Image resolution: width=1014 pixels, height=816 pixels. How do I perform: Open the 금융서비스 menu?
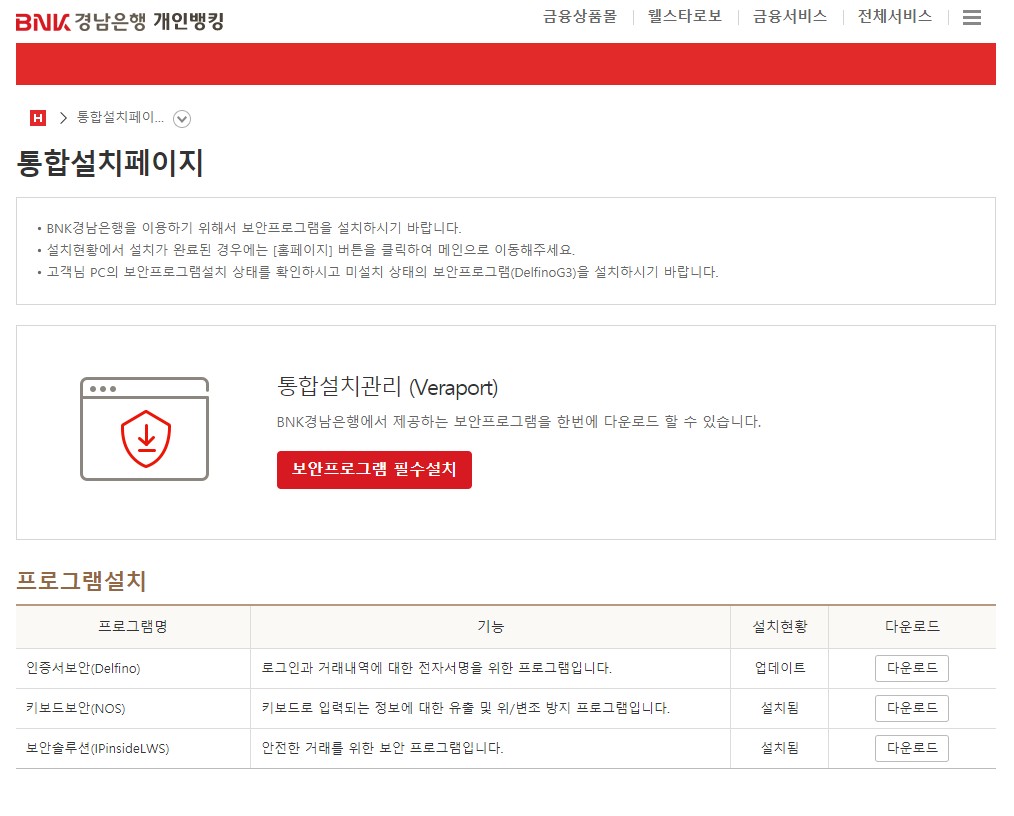click(790, 16)
